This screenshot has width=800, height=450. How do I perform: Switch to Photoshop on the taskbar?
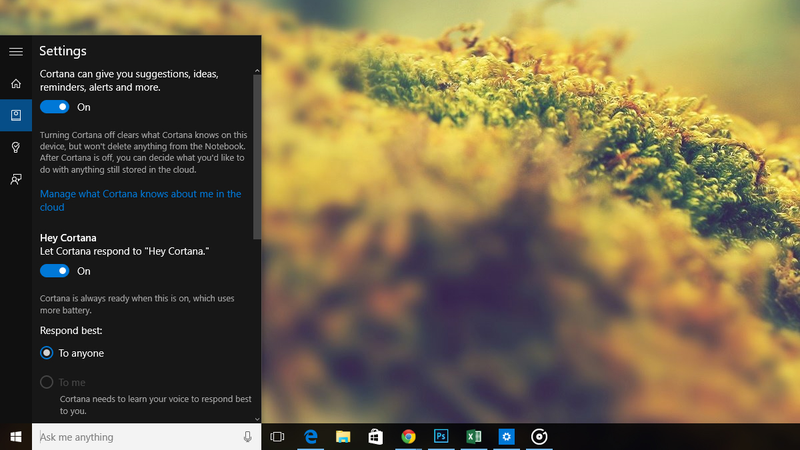(x=441, y=437)
